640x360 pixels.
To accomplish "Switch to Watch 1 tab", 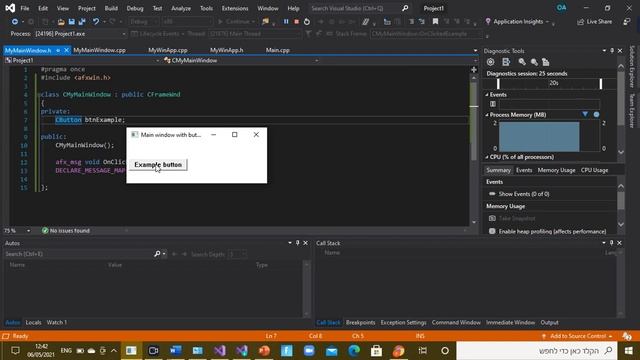I will [57, 322].
